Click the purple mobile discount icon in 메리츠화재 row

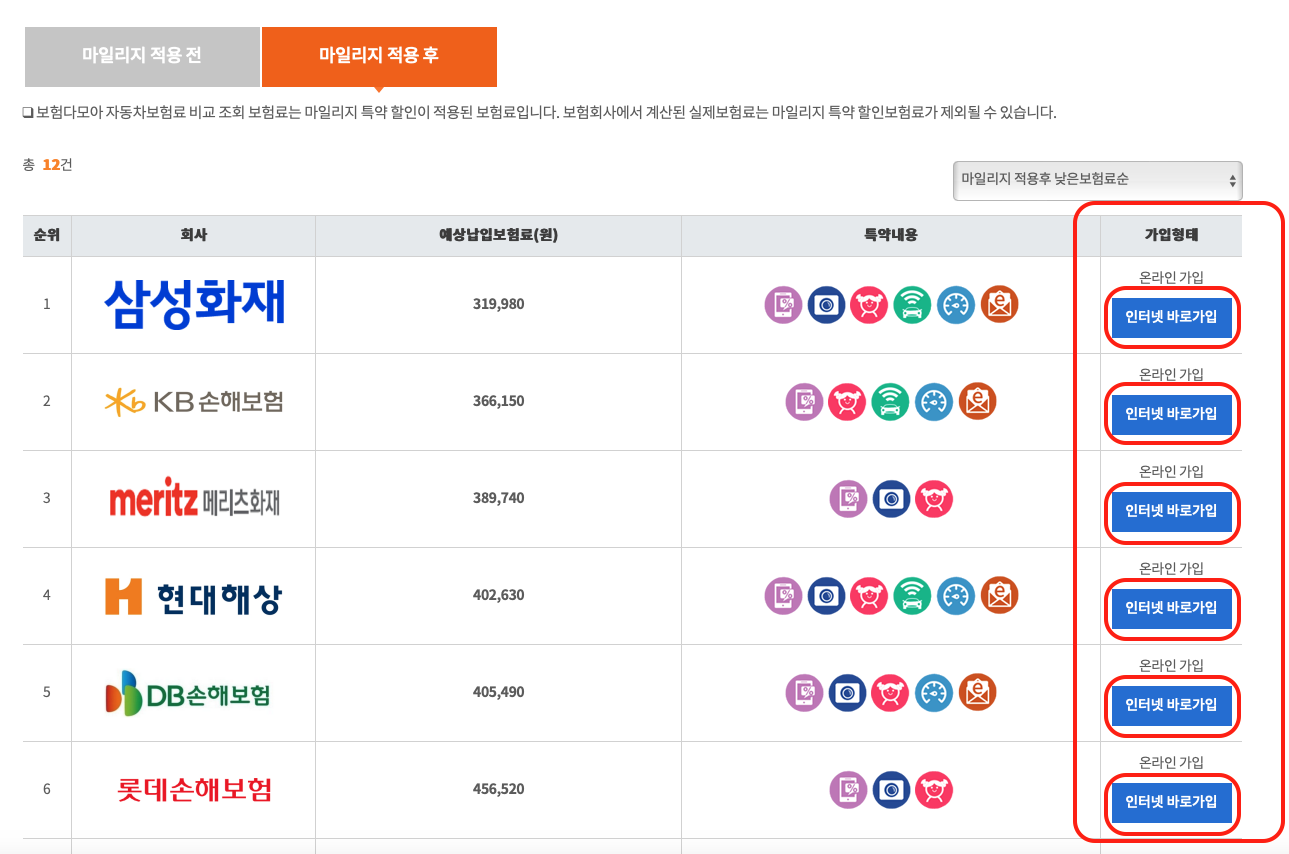click(849, 499)
